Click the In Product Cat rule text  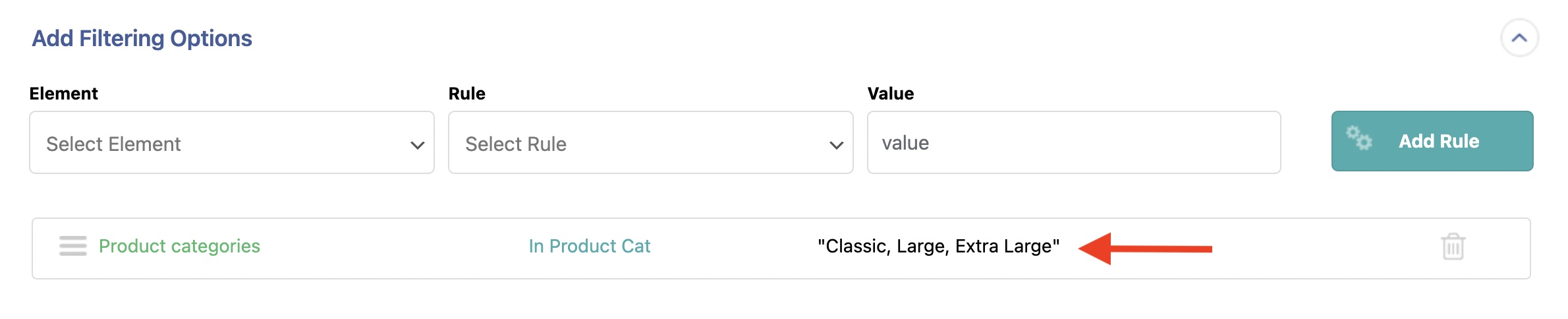pyautogui.click(x=589, y=246)
